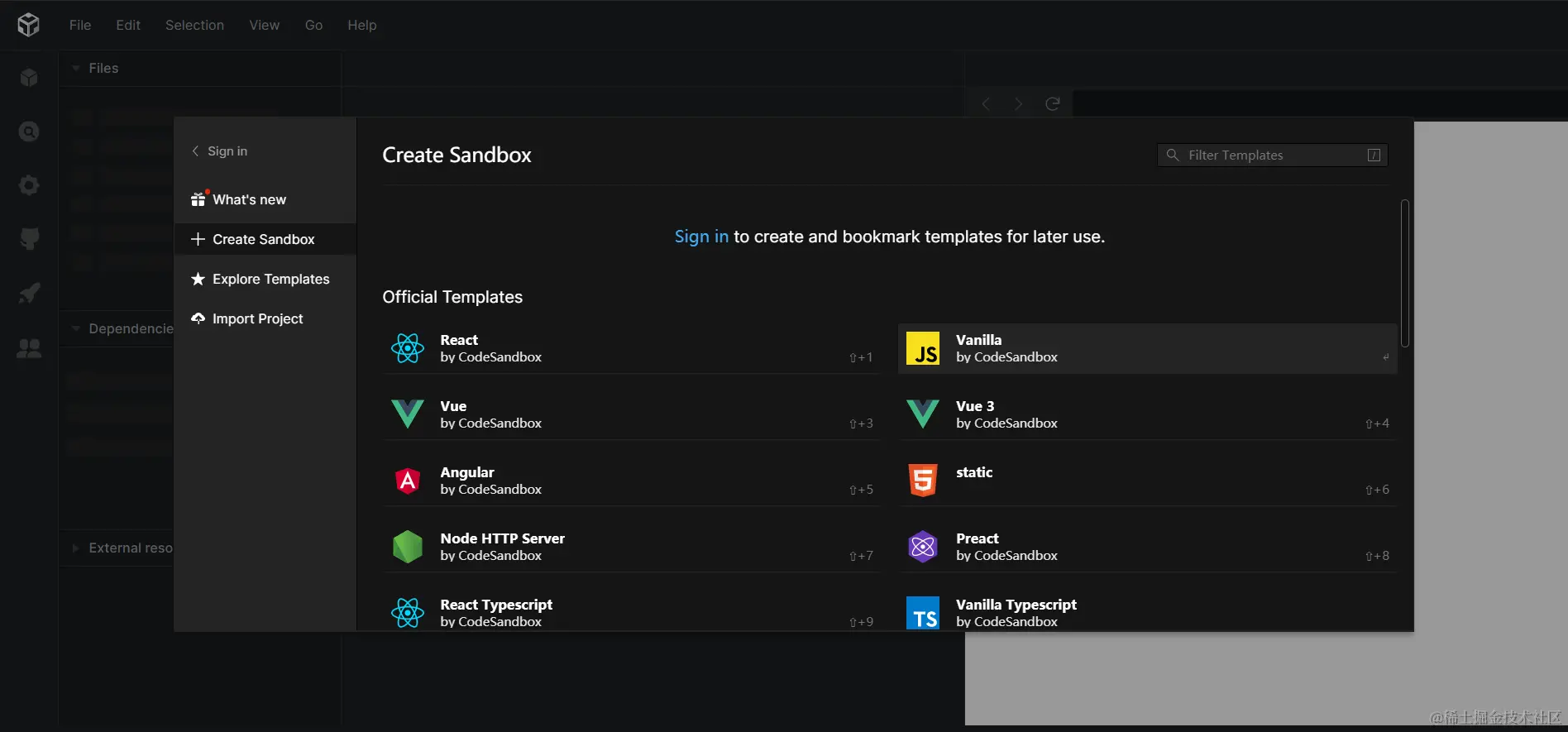Collapse the Dependencies section
Viewport: 1568px width, 732px height.
76,328
